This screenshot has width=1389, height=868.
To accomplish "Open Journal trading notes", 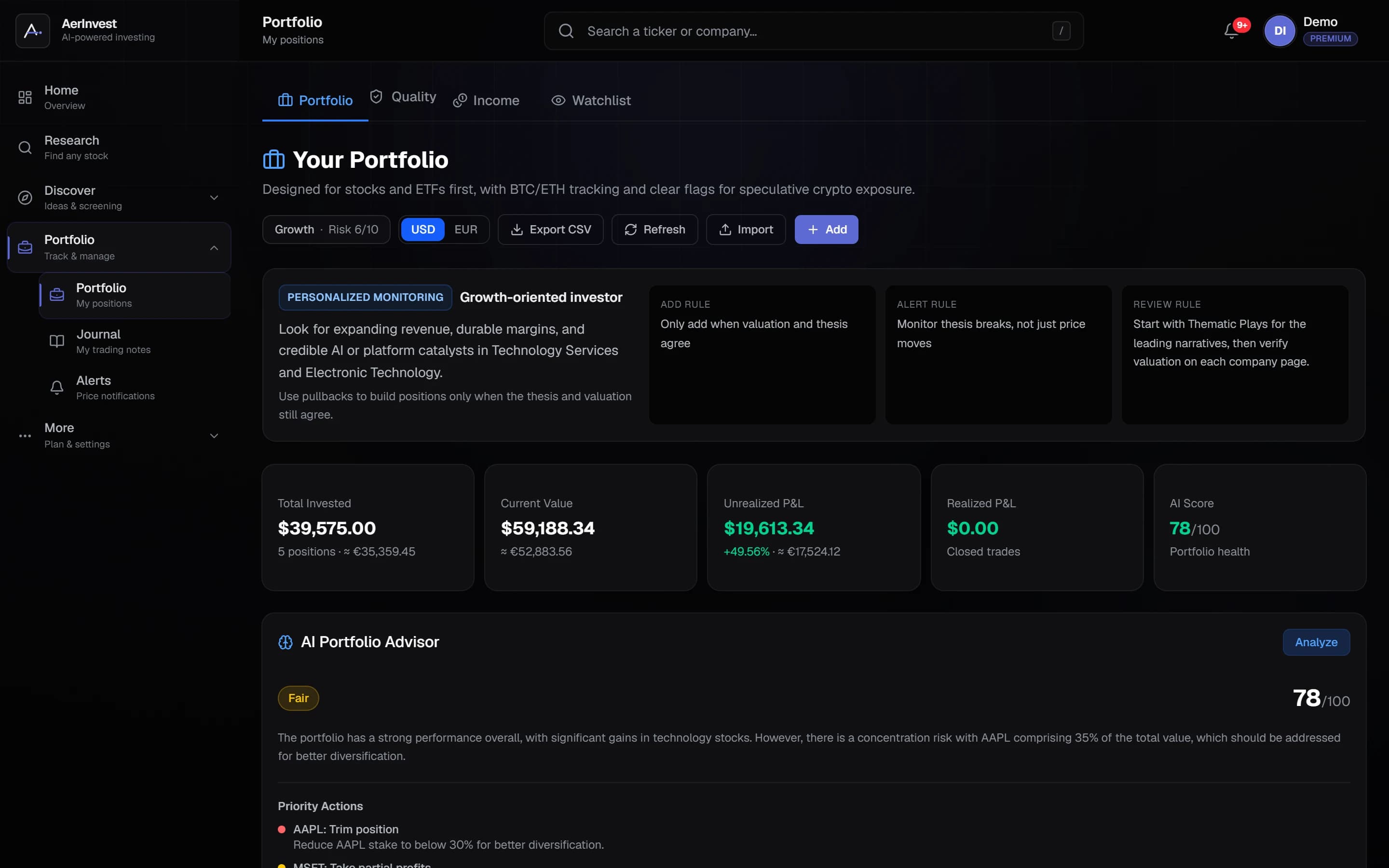I will pyautogui.click(x=135, y=341).
